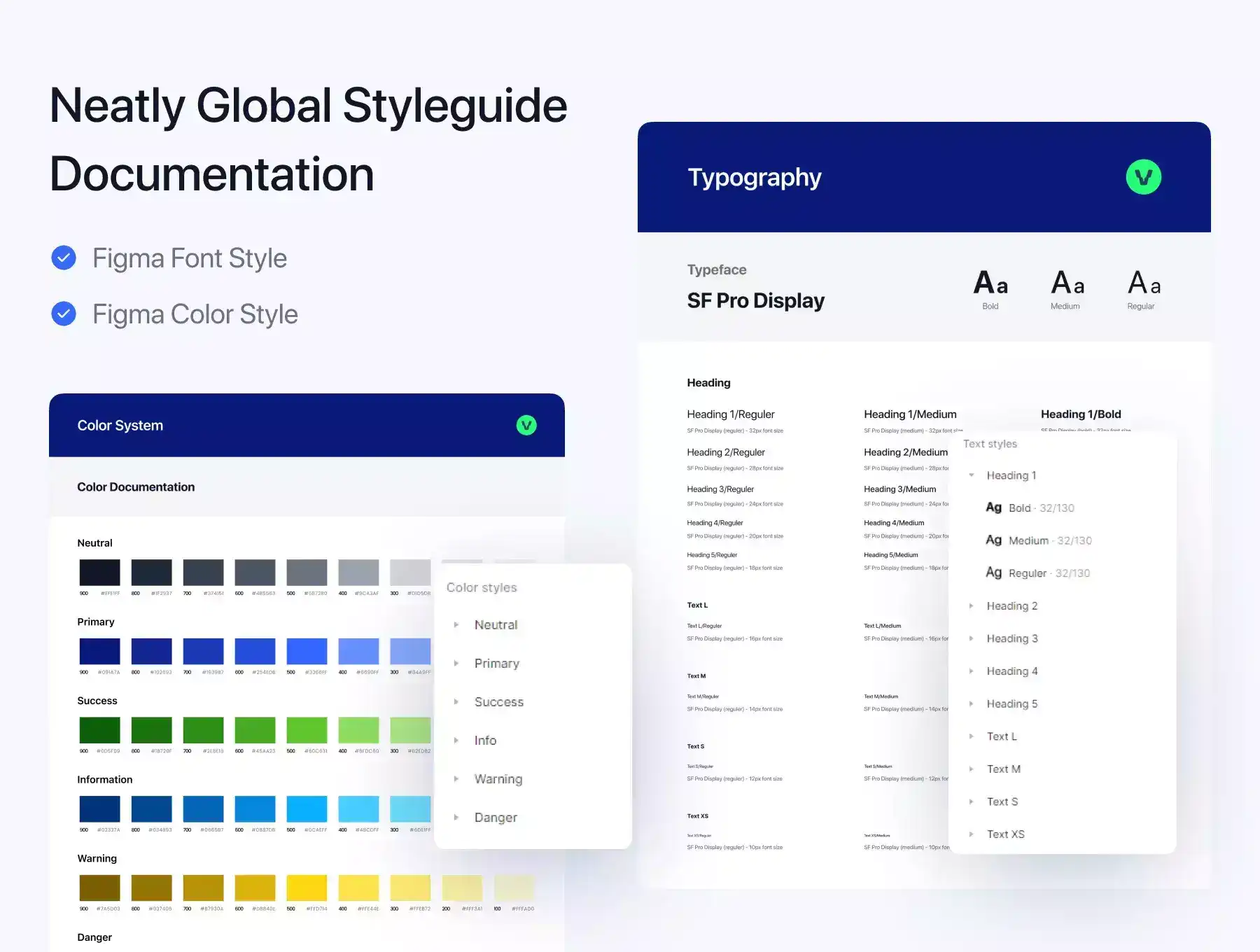
Task: Select the Medium Aa typeface sample
Action: (1067, 283)
